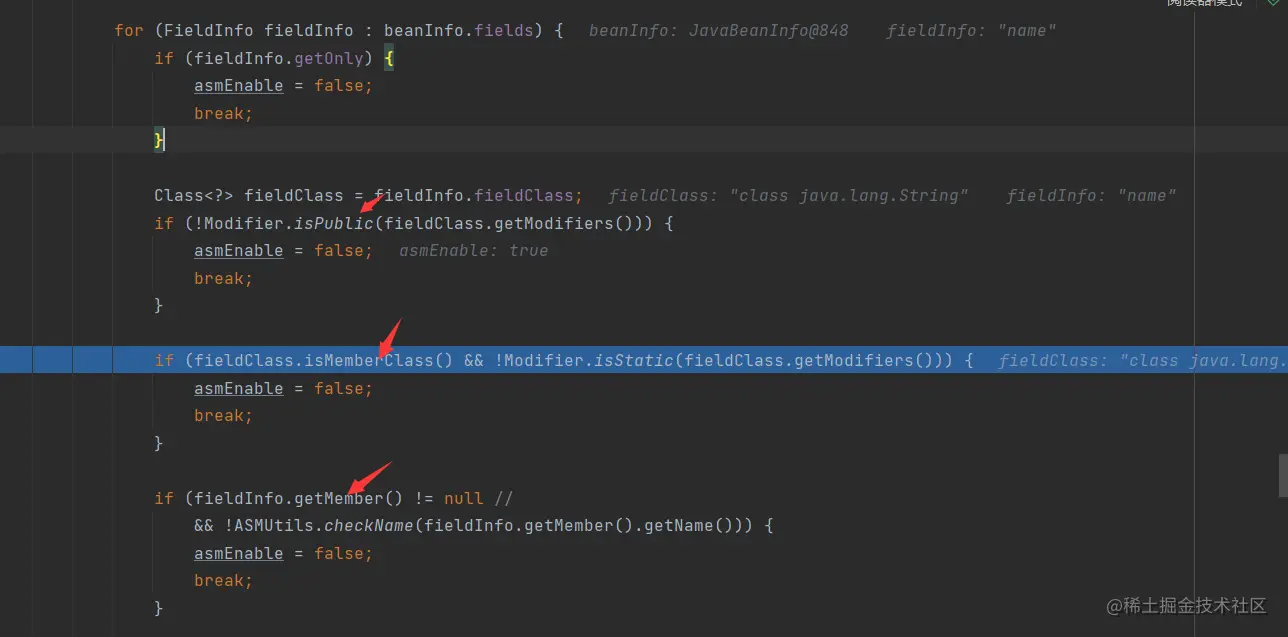Click 'asmEnable = false;' below the highlighted isMemberClass line
This screenshot has width=1288, height=637.
click(x=283, y=388)
